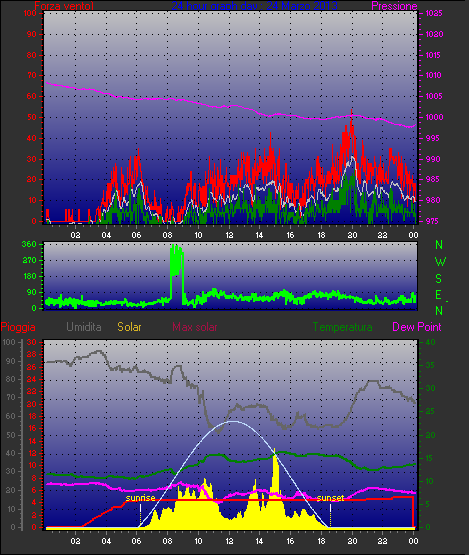This screenshot has width=469, height=555.
Task: Click the 06 hour label under solar chart
Action: point(137,541)
